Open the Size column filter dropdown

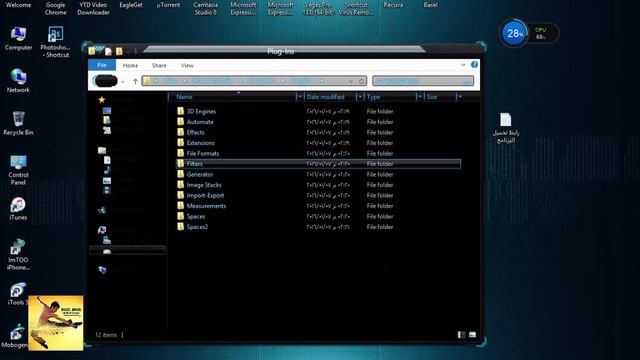[460, 97]
